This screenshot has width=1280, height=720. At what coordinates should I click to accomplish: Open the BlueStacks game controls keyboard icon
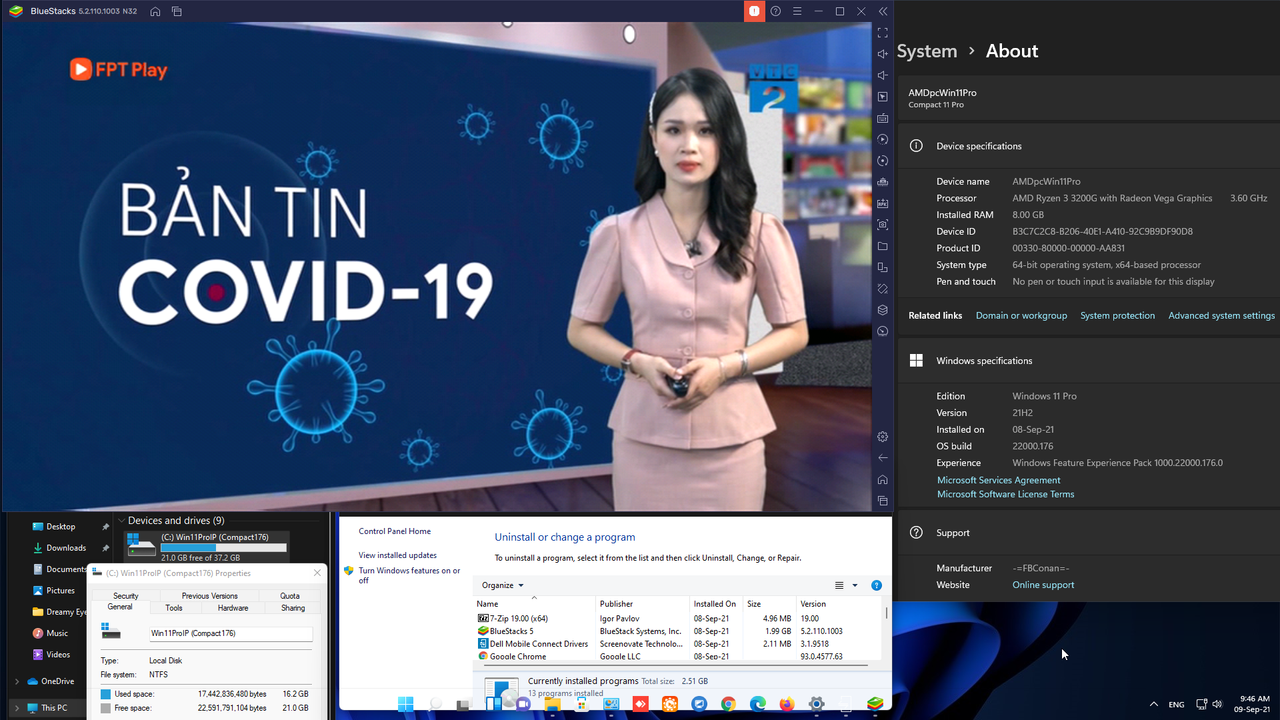click(x=882, y=118)
